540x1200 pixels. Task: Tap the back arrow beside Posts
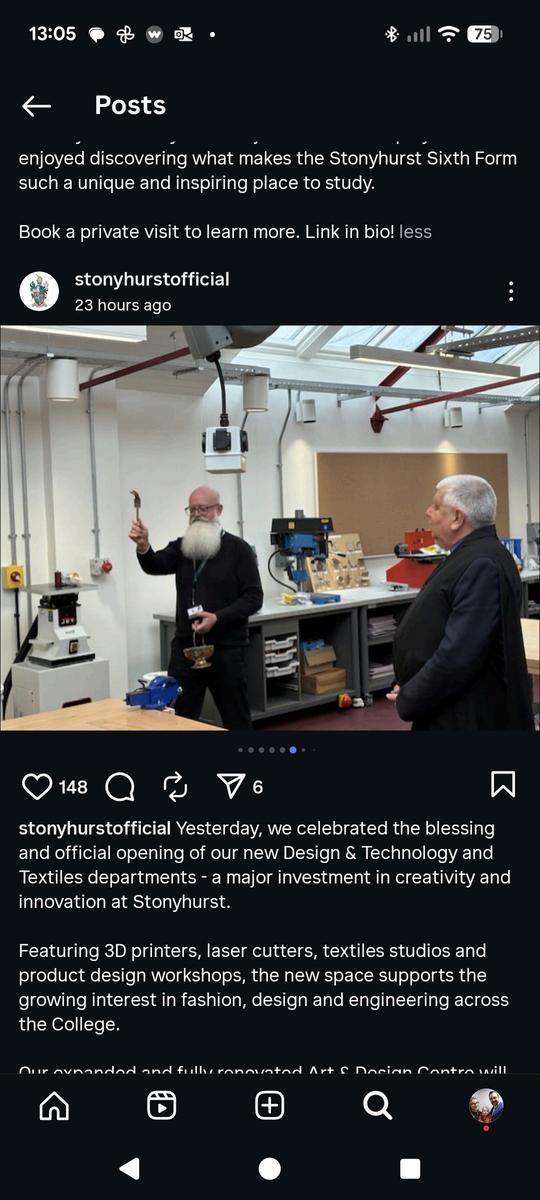(x=37, y=106)
